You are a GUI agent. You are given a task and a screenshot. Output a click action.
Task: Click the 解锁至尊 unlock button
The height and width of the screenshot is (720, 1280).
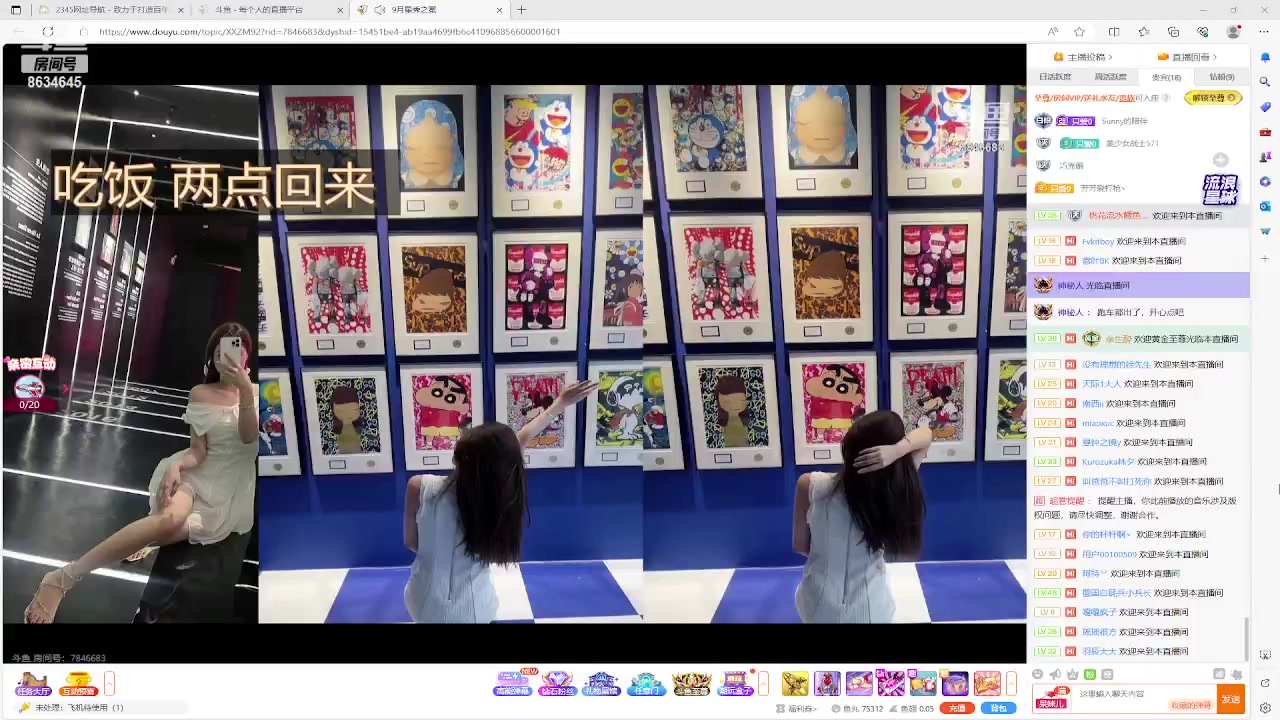[1212, 98]
